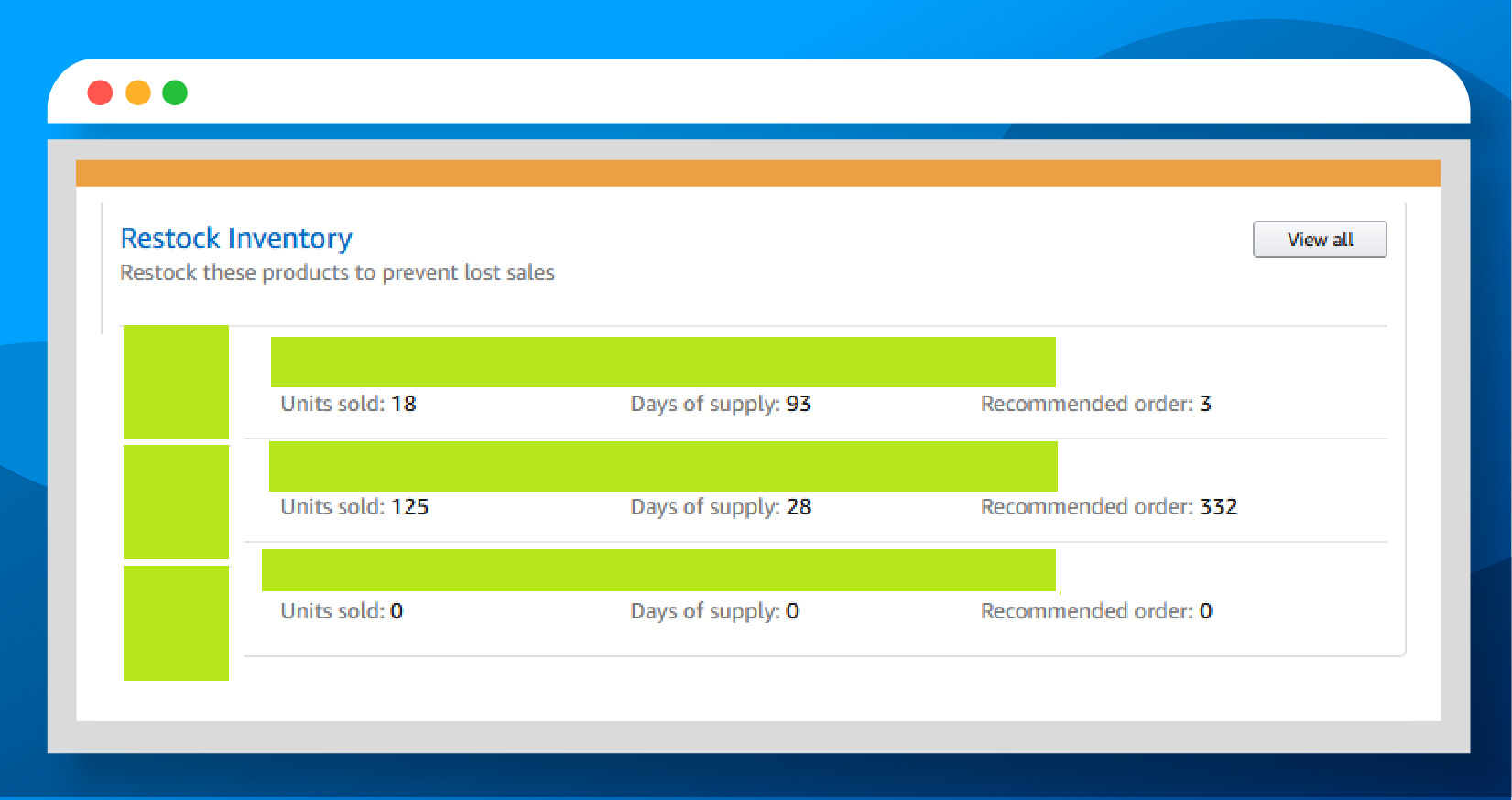Screen dimensions: 1512x800
Task: Click the Units sold: 125 text
Action: pos(354,506)
